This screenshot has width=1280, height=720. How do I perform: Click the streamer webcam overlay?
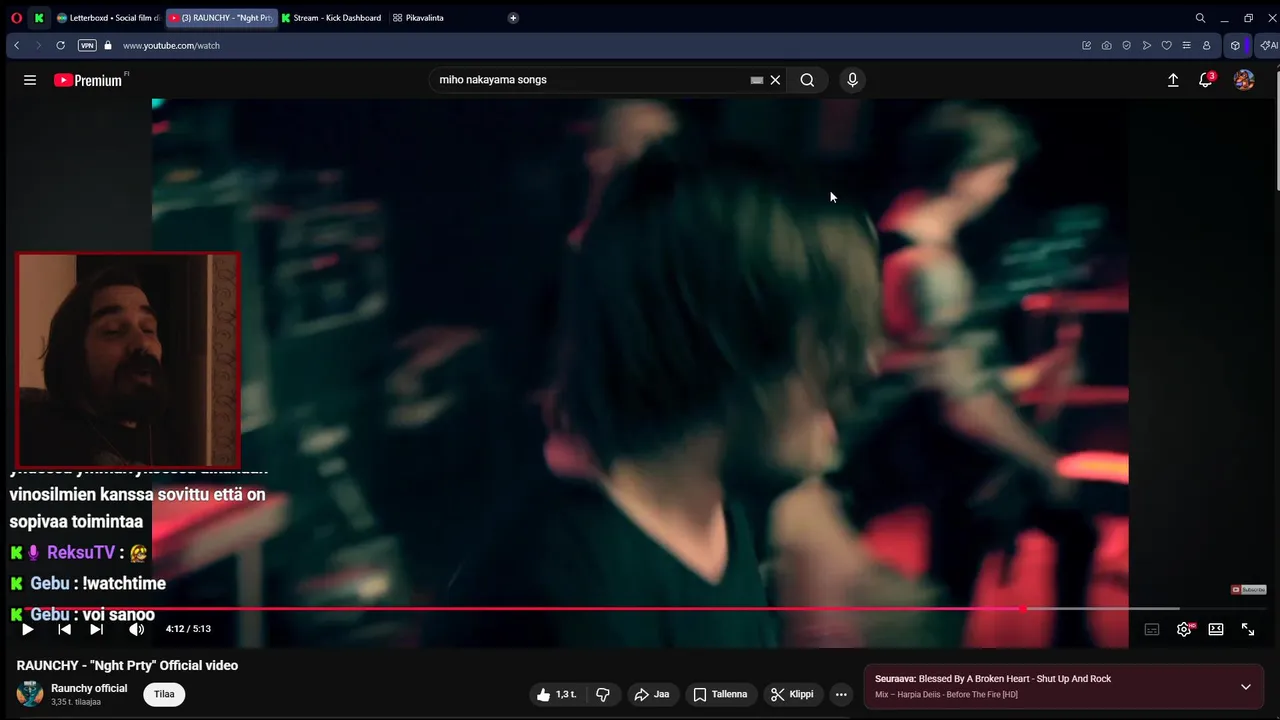(127, 360)
